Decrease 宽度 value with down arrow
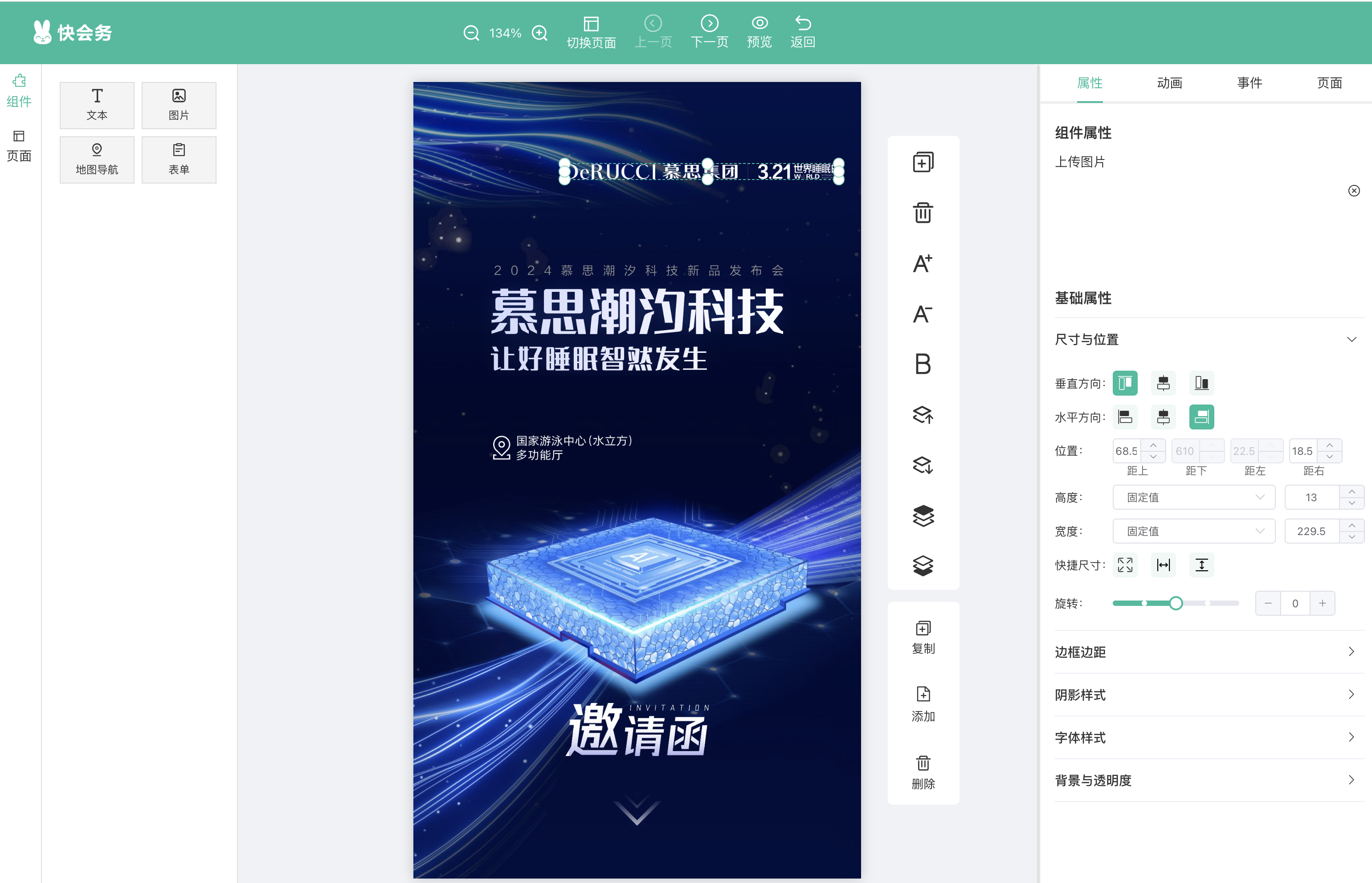The width and height of the screenshot is (1372, 883). point(1352,537)
